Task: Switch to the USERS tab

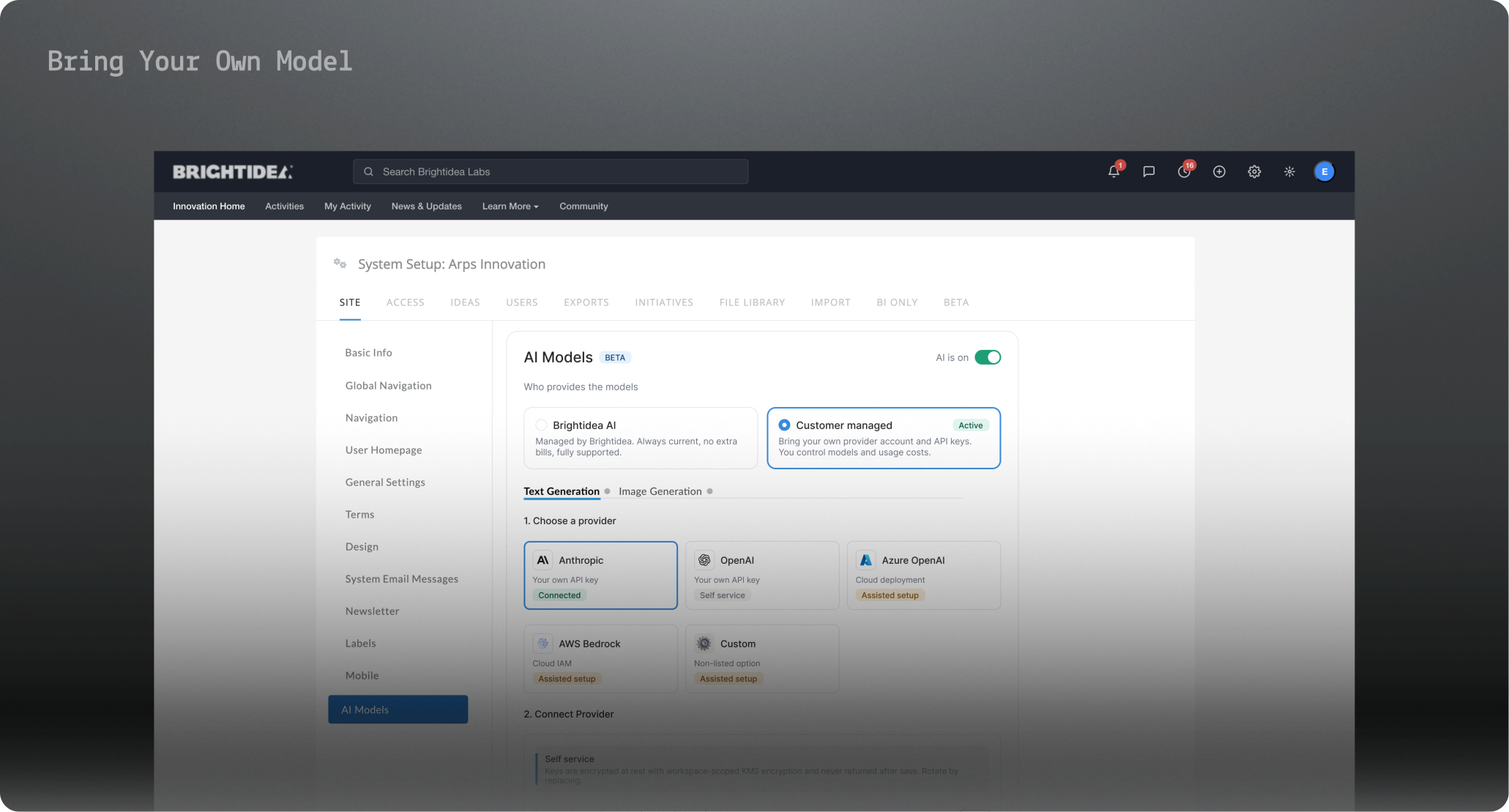Action: coord(522,302)
